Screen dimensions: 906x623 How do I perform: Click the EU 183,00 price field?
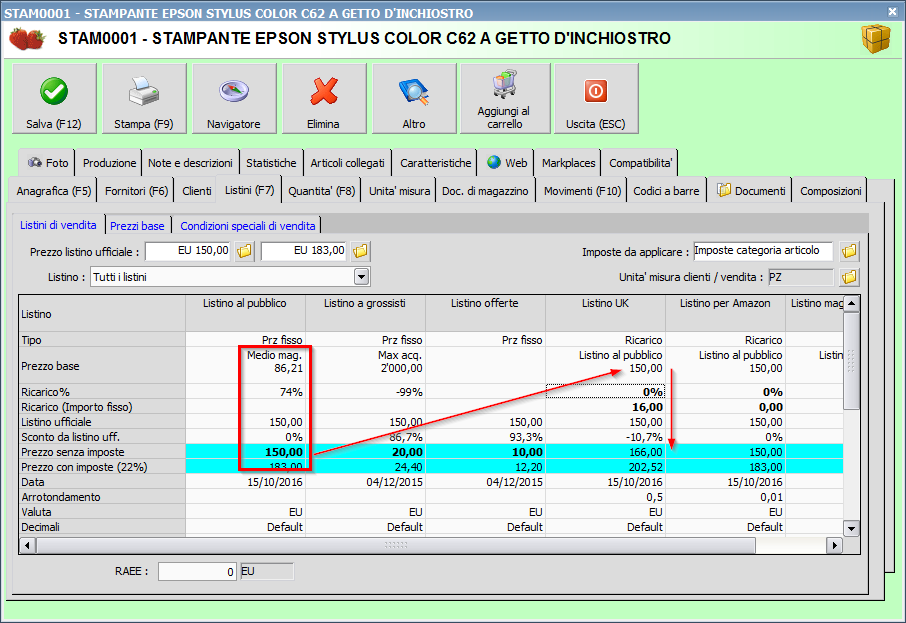coord(304,251)
